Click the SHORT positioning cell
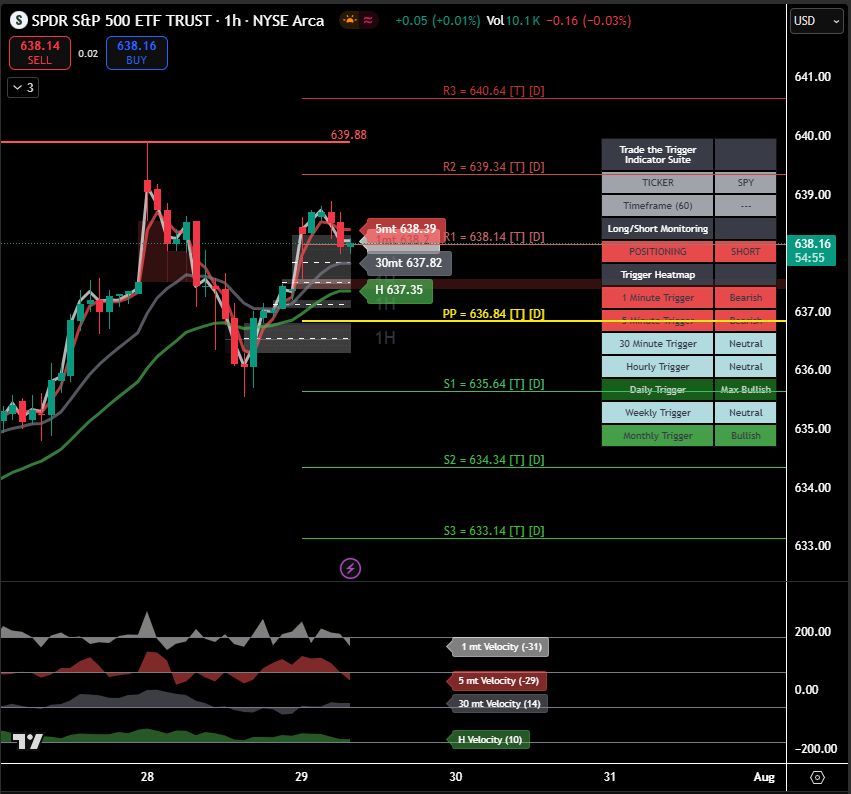This screenshot has height=794, width=851. [745, 251]
